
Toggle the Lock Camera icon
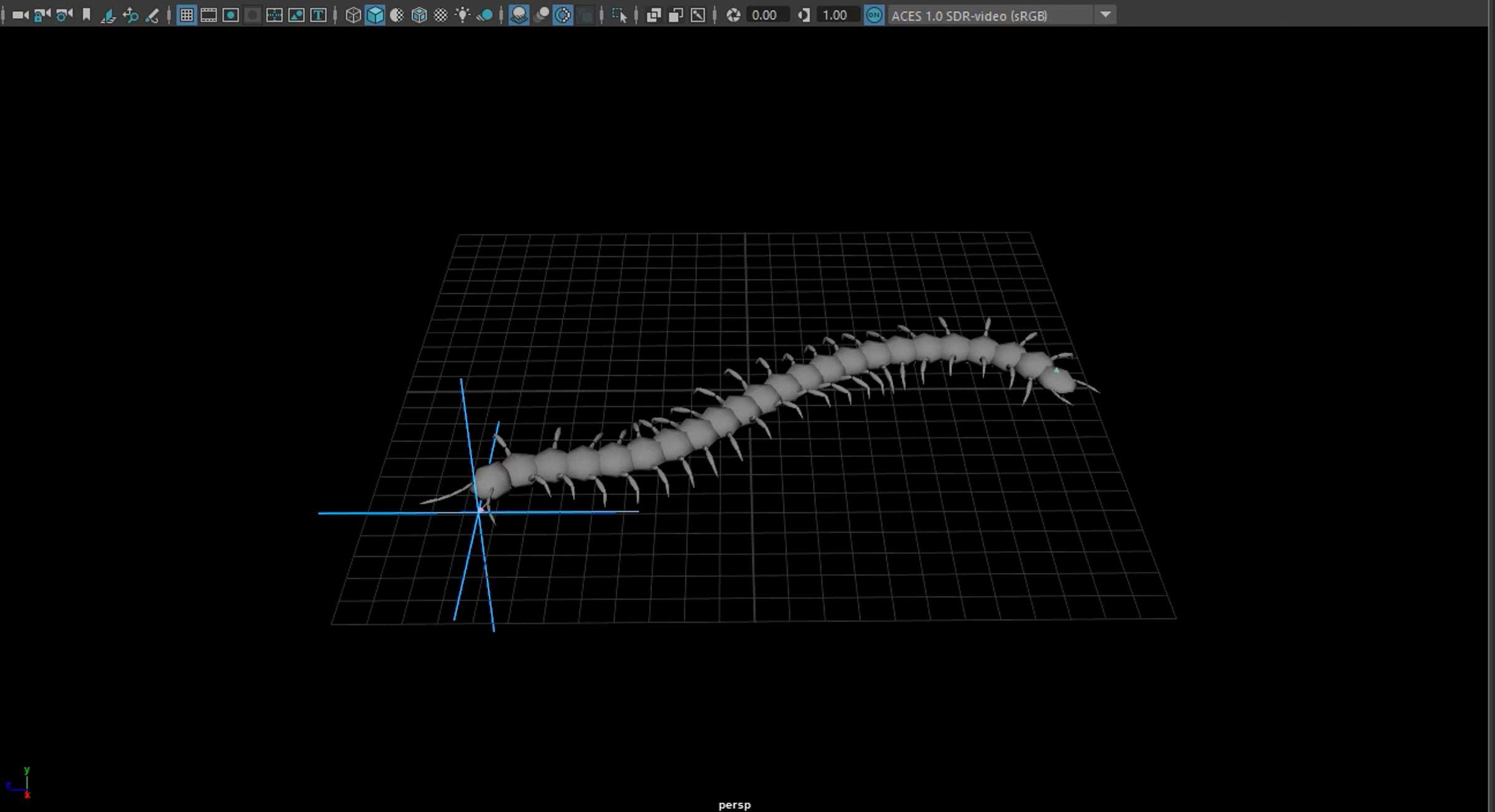click(x=42, y=15)
